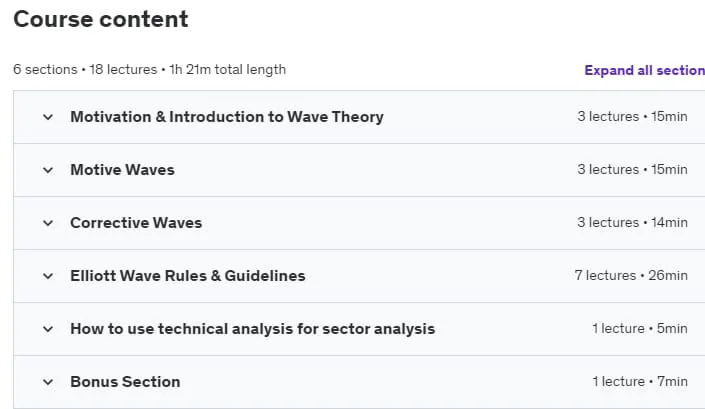Select the Bonus Section heading
The height and width of the screenshot is (409, 705).
(125, 382)
